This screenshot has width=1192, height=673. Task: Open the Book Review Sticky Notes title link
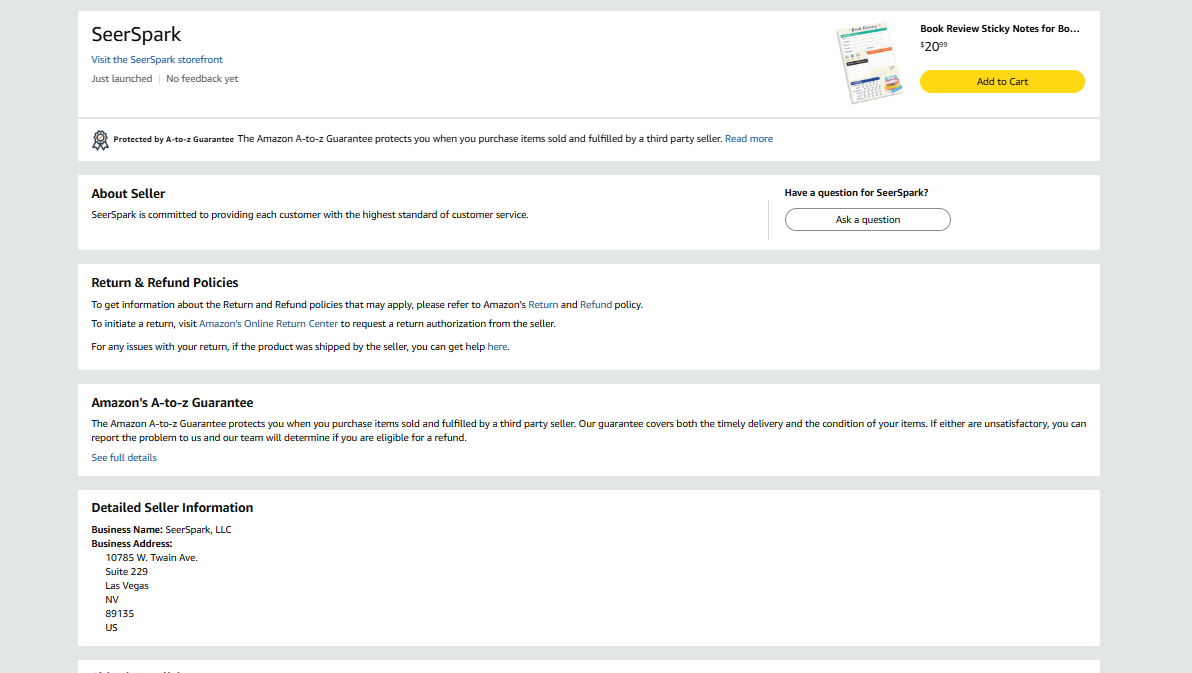tap(999, 29)
